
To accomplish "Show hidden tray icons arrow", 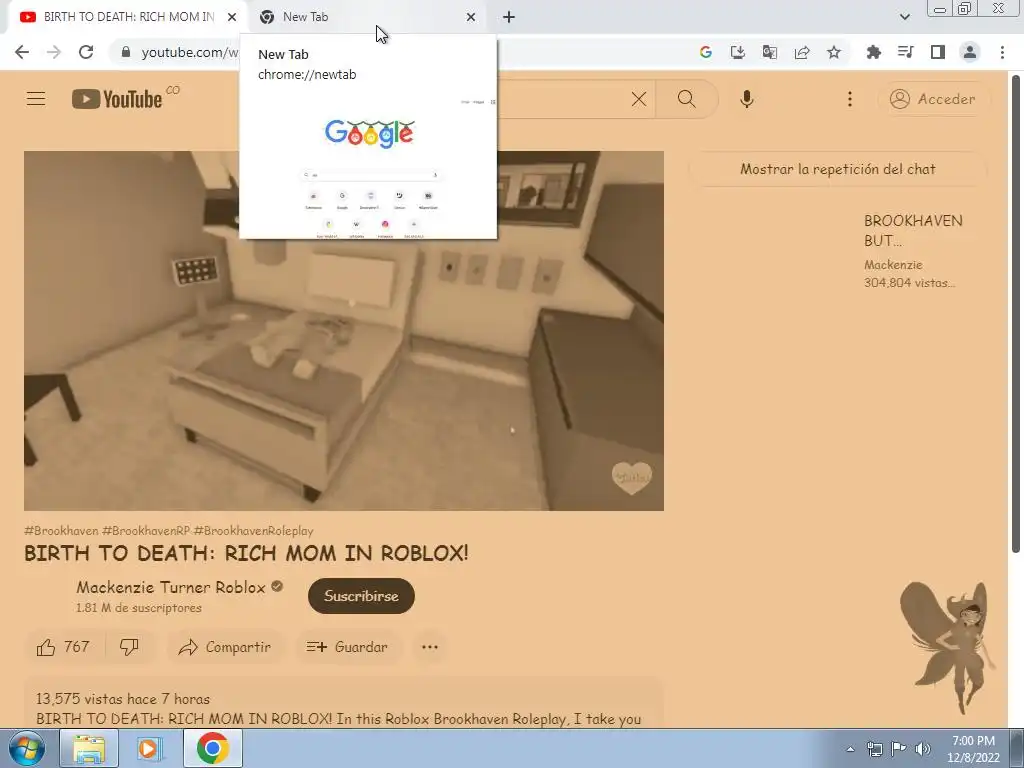I will click(850, 749).
